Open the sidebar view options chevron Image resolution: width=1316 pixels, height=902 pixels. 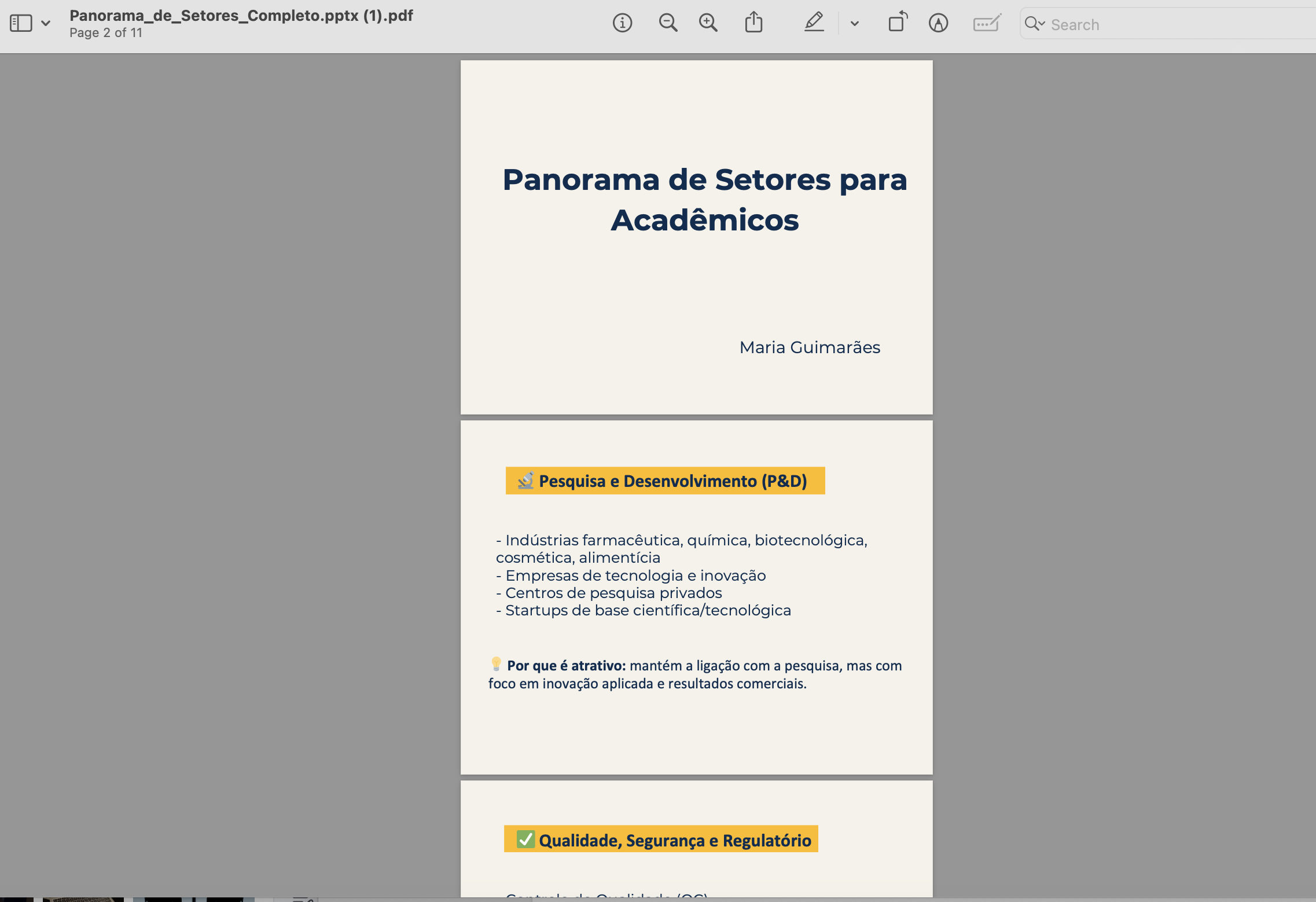pos(46,24)
